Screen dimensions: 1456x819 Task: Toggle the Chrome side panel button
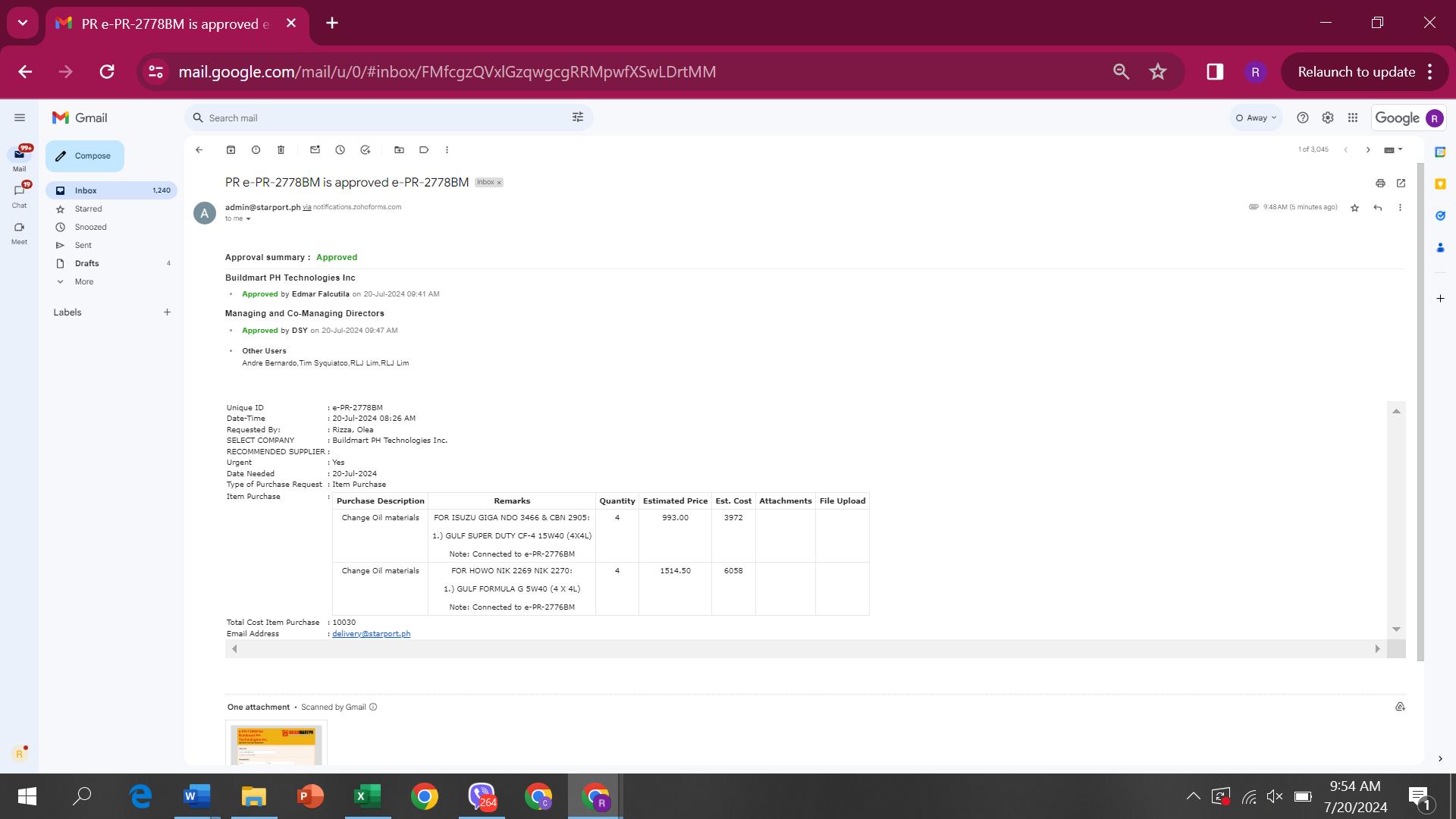tap(1214, 72)
